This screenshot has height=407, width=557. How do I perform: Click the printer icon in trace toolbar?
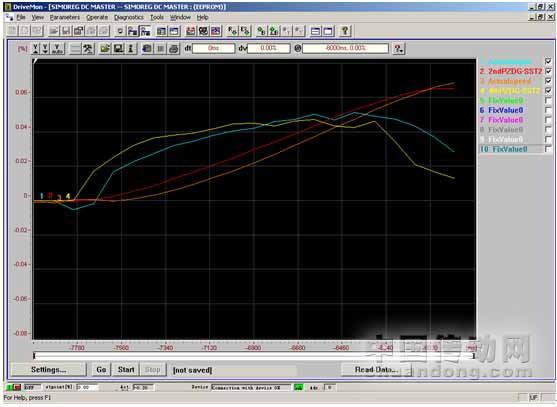tap(173, 48)
